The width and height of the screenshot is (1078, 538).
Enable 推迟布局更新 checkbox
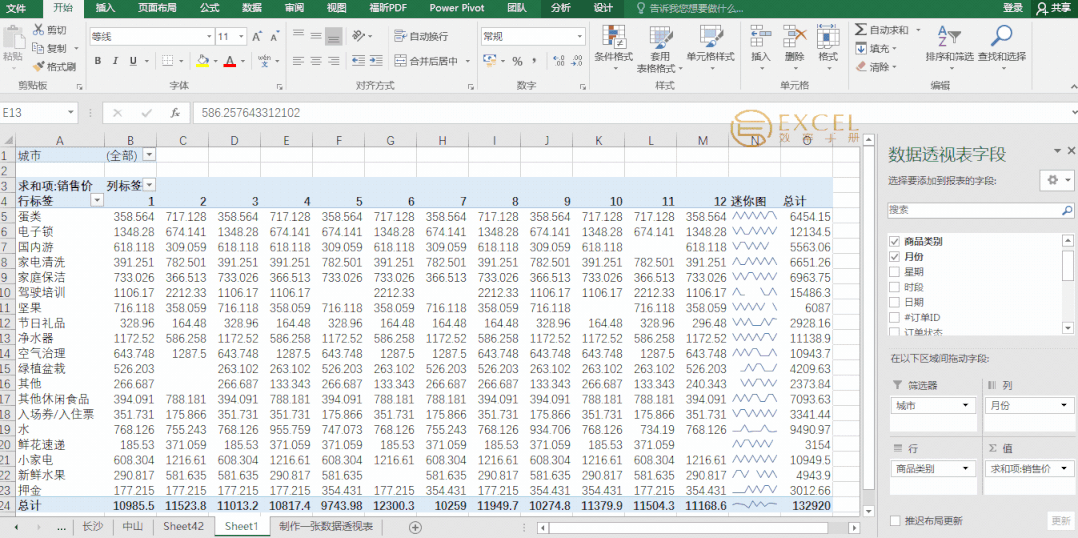(894, 520)
